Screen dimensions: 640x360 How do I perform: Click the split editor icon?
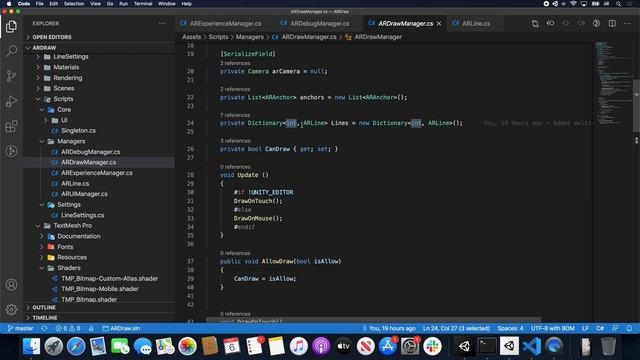point(612,23)
